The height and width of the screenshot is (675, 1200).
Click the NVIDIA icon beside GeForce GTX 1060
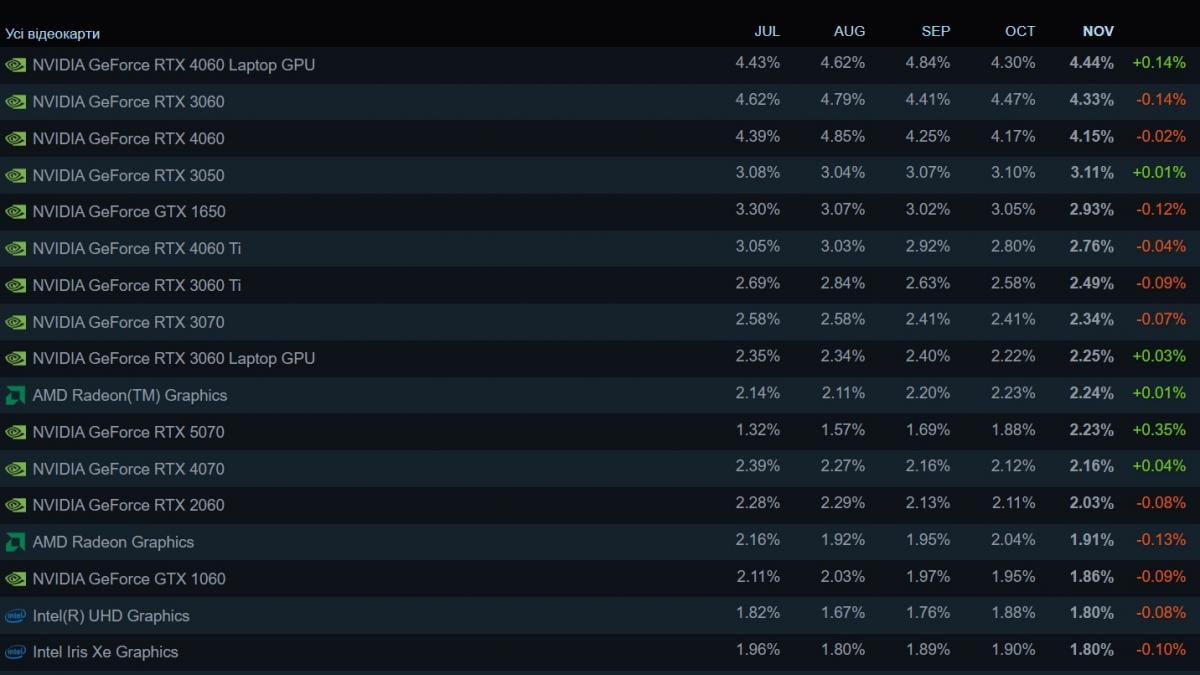(15, 579)
